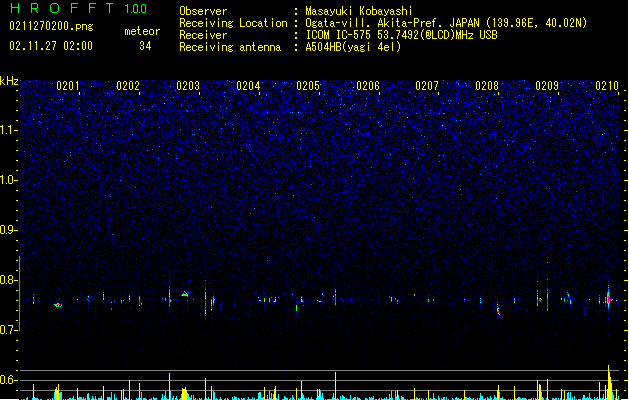Image resolution: width=629 pixels, height=400 pixels.
Task: Click the 0202 time marker
Action: pyautogui.click(x=128, y=86)
